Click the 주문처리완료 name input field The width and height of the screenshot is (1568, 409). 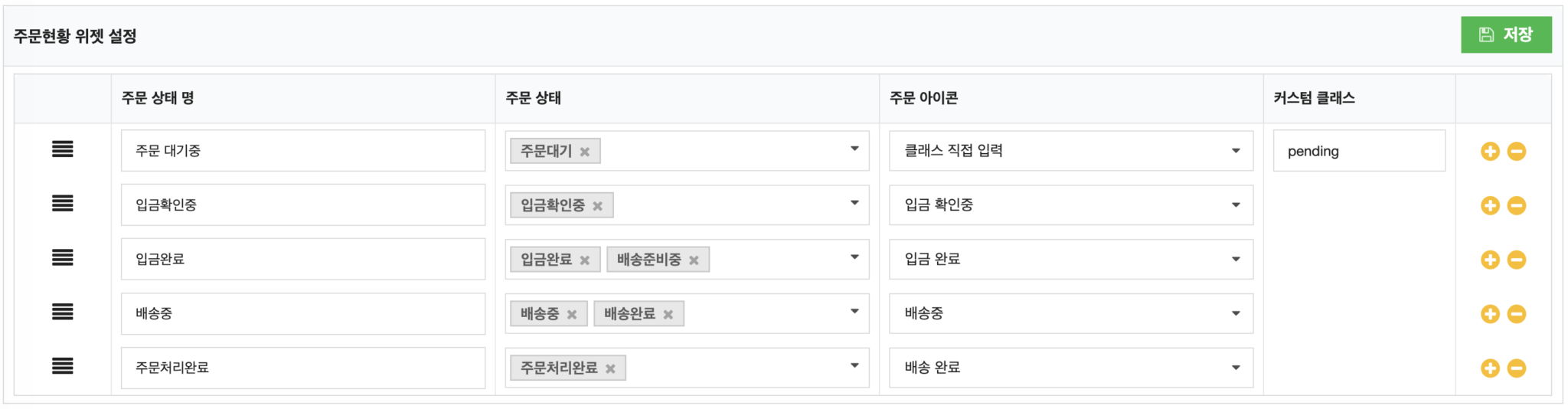pyautogui.click(x=302, y=368)
